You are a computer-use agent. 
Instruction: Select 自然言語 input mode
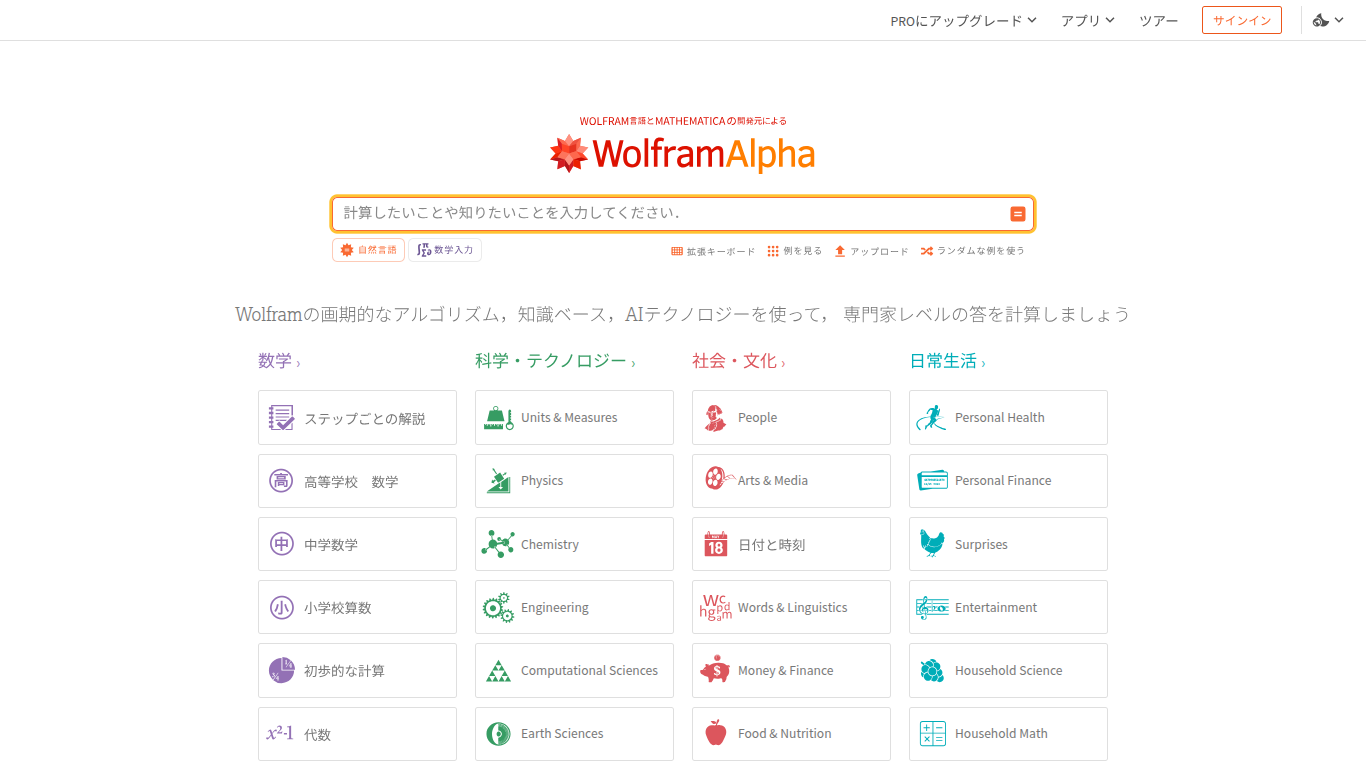pyautogui.click(x=368, y=250)
